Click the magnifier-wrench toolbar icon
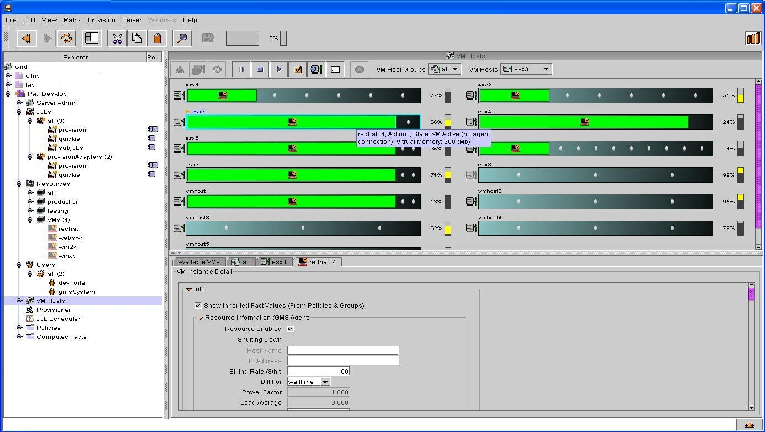 coord(182,38)
